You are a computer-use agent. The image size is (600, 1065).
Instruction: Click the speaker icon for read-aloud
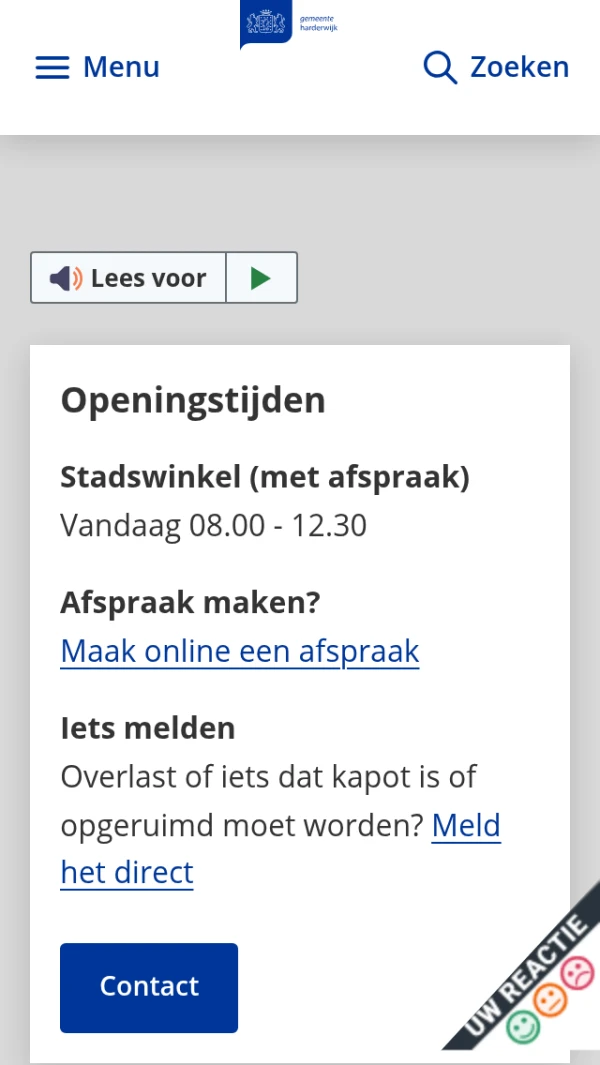pyautogui.click(x=66, y=278)
